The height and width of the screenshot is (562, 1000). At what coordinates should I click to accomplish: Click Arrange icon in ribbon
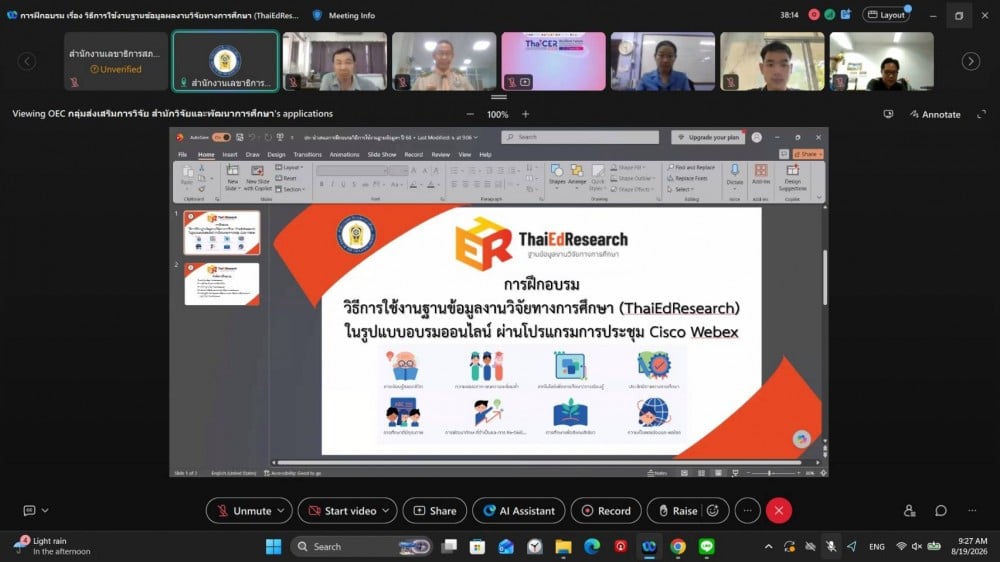tap(577, 175)
